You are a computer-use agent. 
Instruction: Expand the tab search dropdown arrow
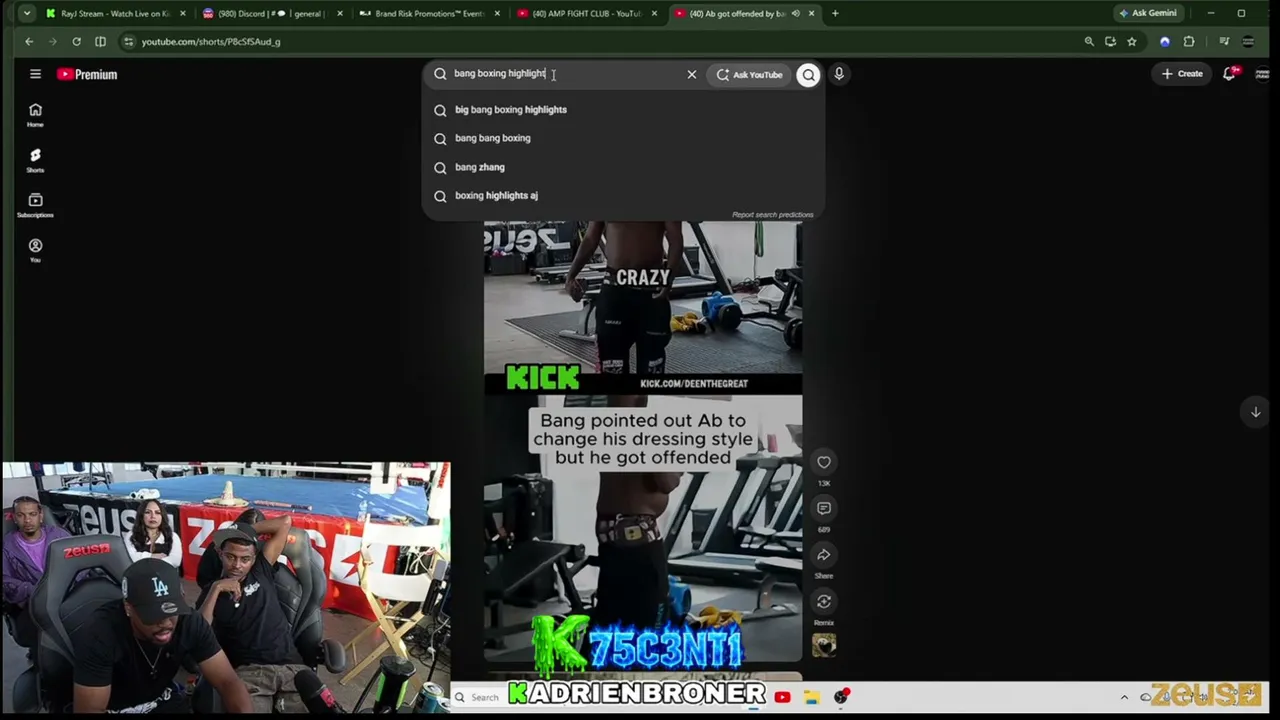pos(25,13)
